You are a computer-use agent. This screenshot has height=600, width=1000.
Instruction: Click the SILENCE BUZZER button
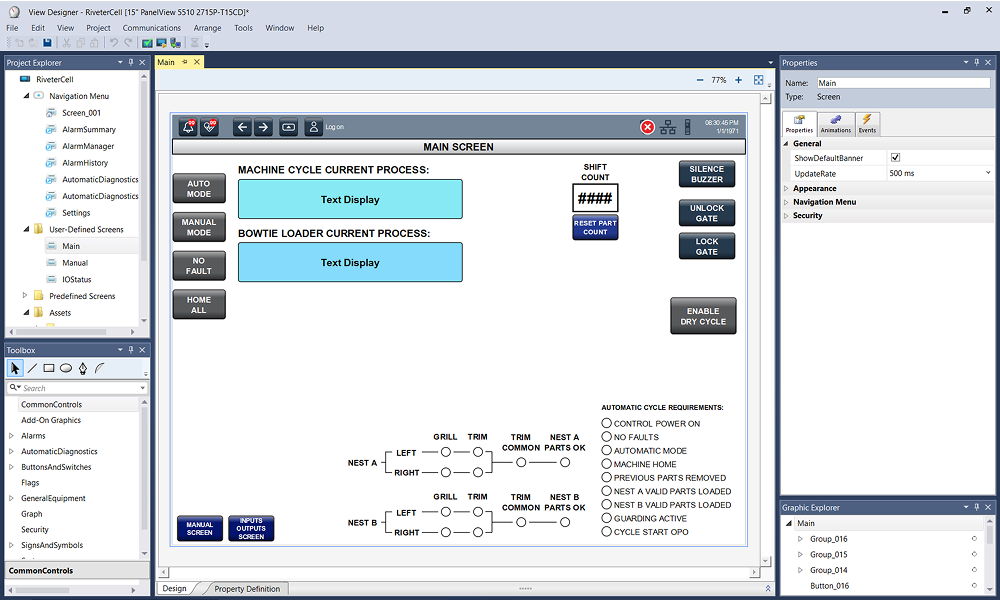click(706, 174)
